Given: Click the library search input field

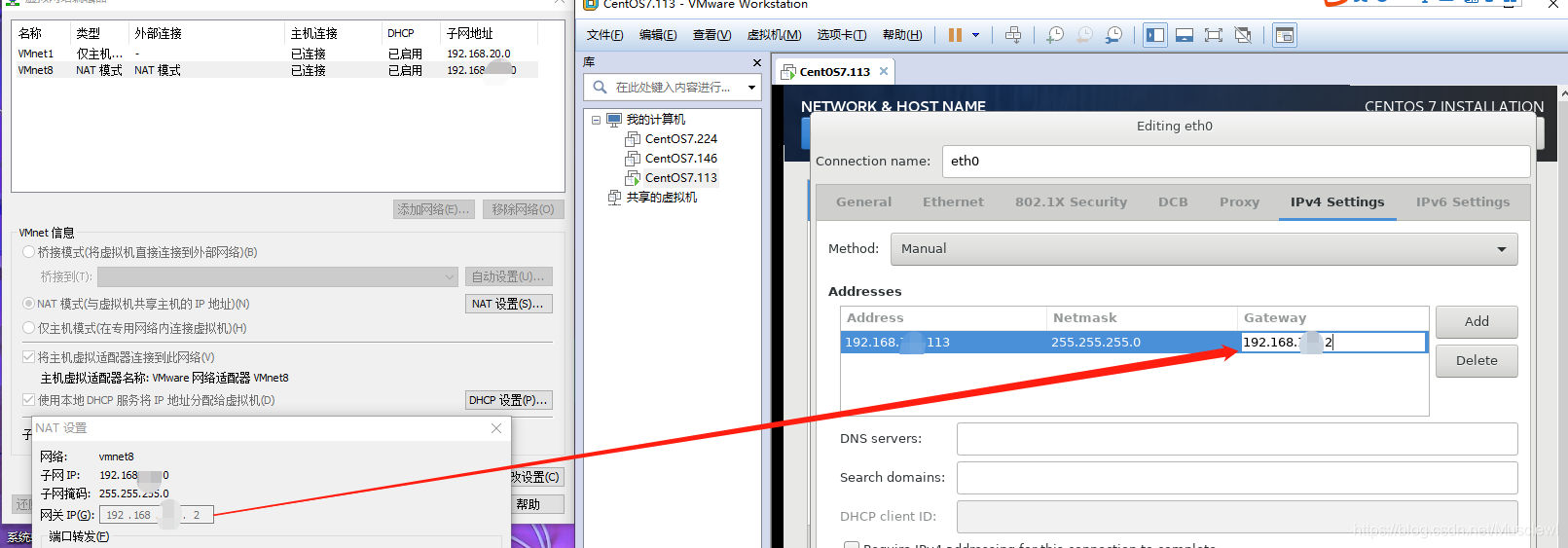Looking at the screenshot, I should pyautogui.click(x=673, y=88).
